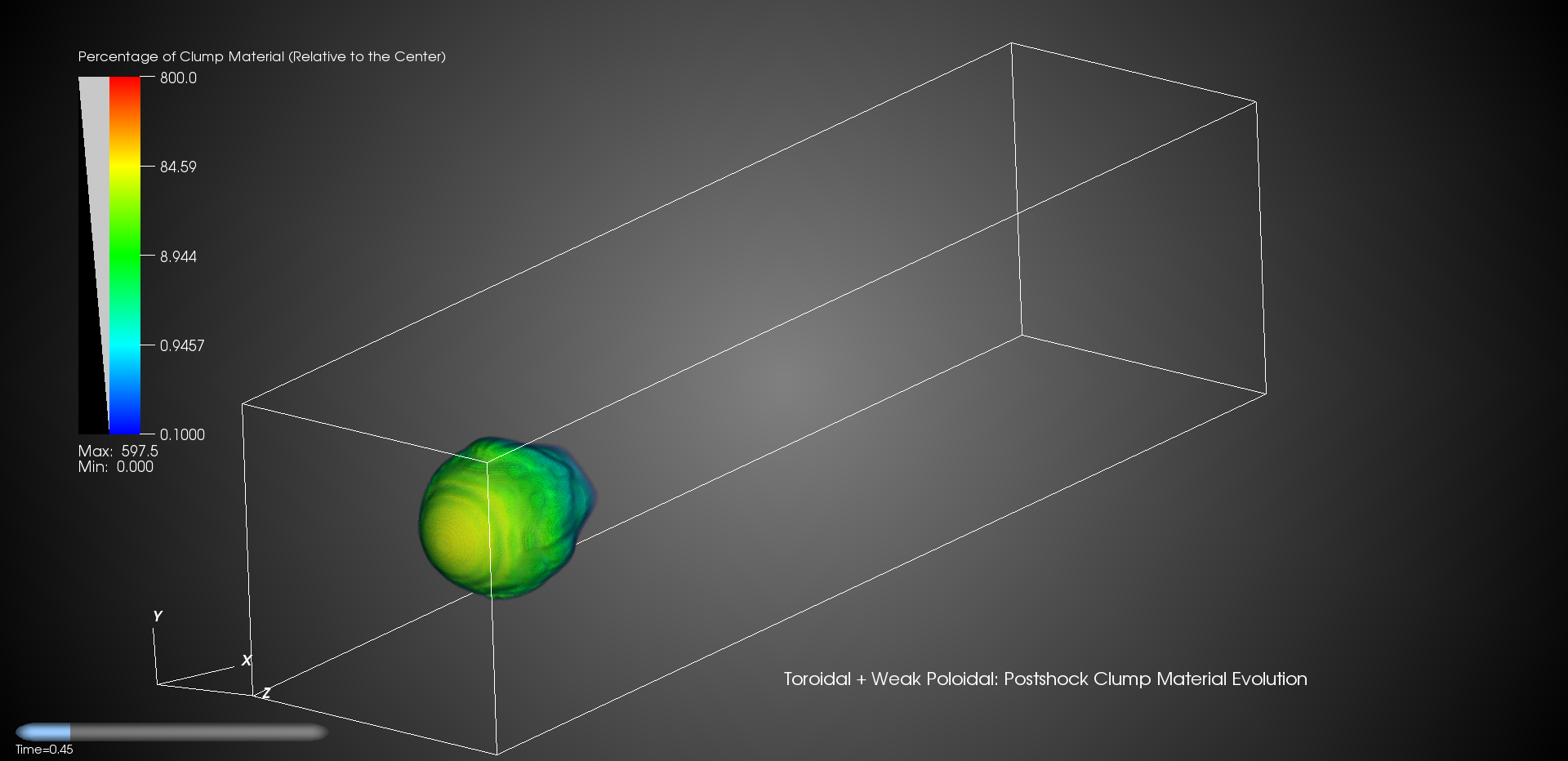Click the Z axis label on triad
This screenshot has width=1568, height=761.
(265, 693)
